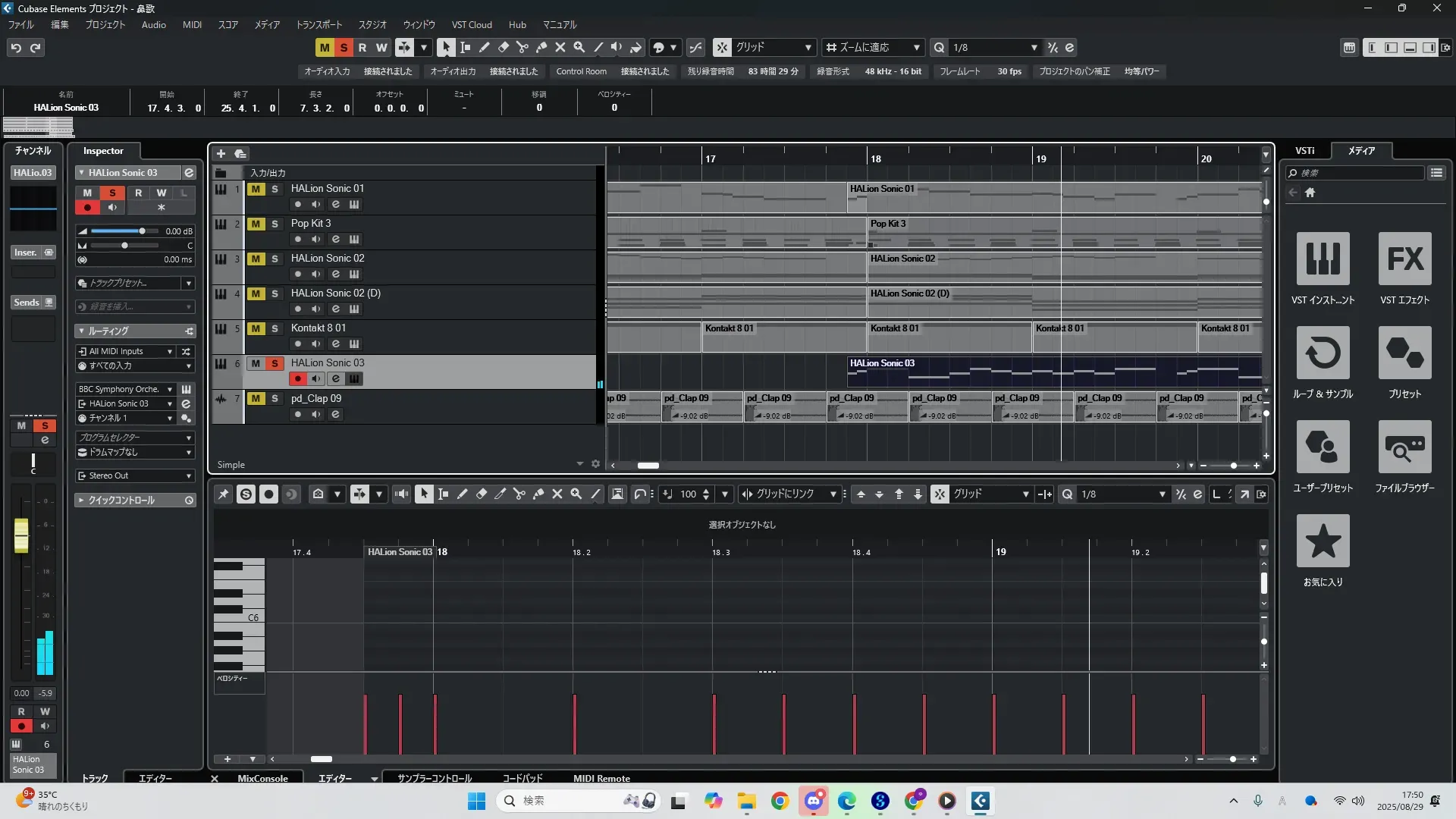Open the VST Effects FX tile
Viewport: 1456px width, 819px height.
[x=1404, y=259]
